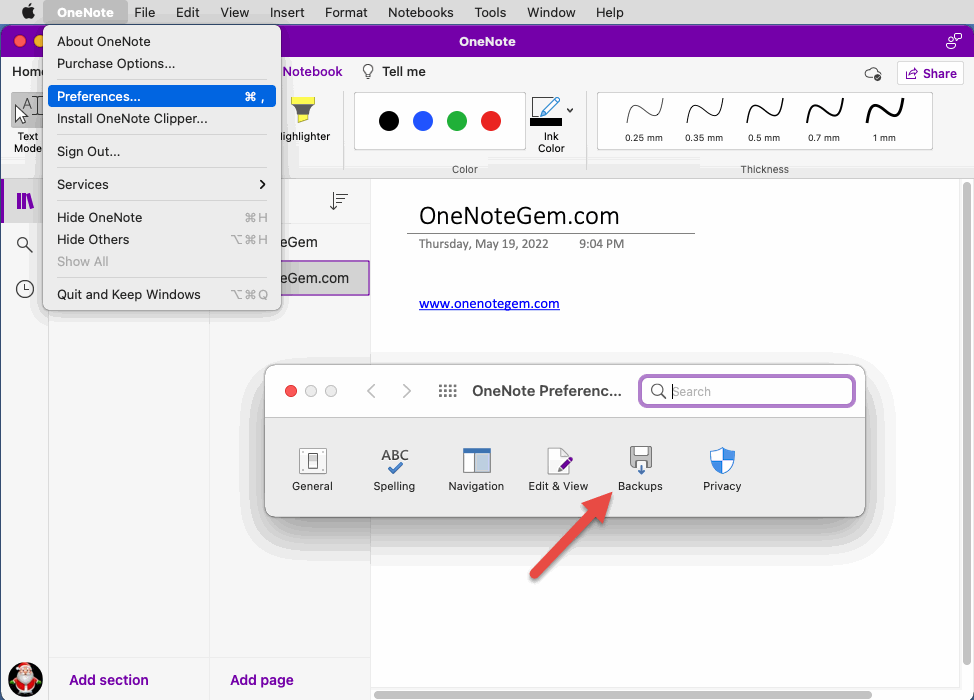Open search from the sidebar magnifier
This screenshot has width=974, height=700.
(x=25, y=245)
